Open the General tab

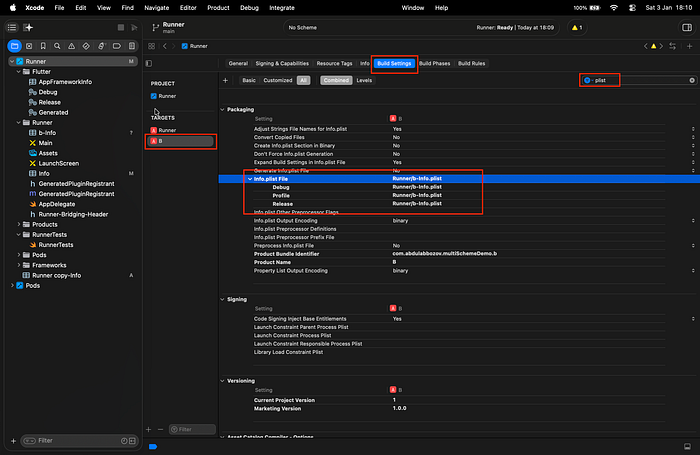(238, 63)
